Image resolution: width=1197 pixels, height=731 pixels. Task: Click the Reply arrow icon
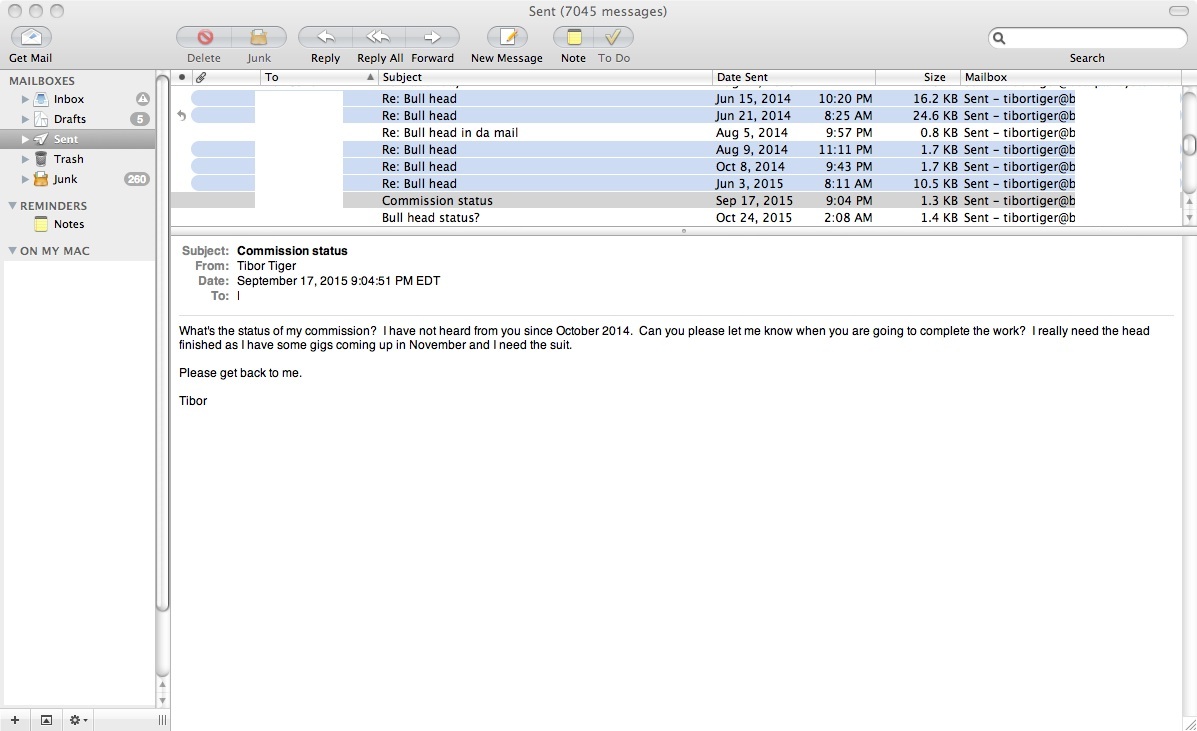[x=325, y=37]
